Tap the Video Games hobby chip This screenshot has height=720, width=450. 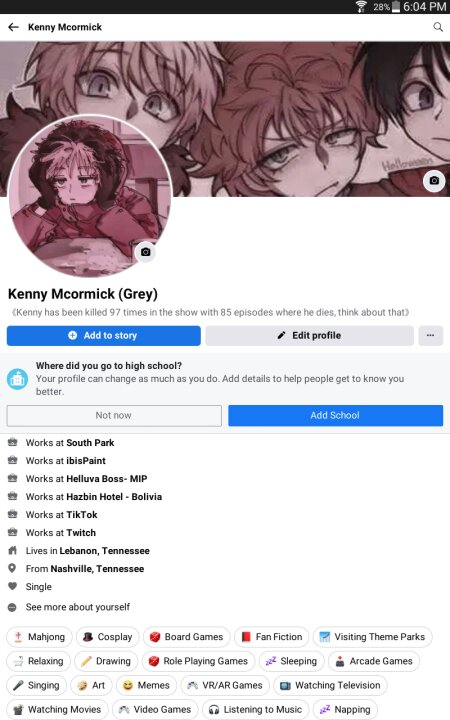pos(155,709)
